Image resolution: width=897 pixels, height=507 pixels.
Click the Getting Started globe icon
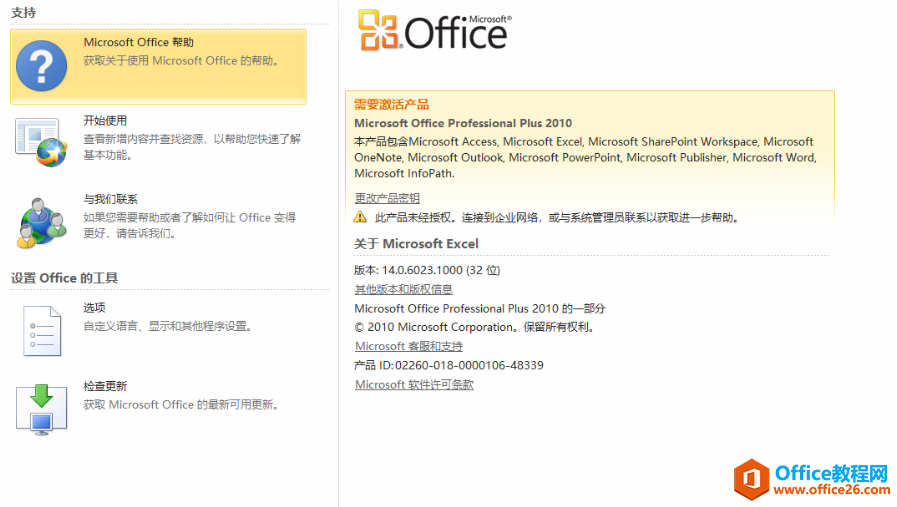pos(42,141)
